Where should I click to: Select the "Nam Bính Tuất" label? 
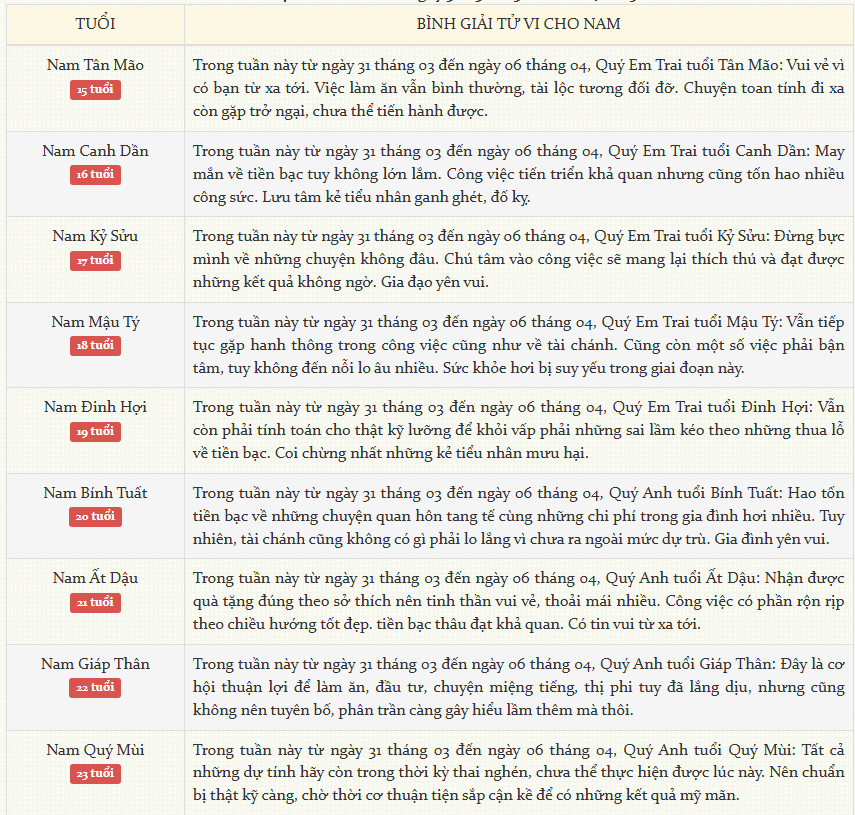click(95, 493)
